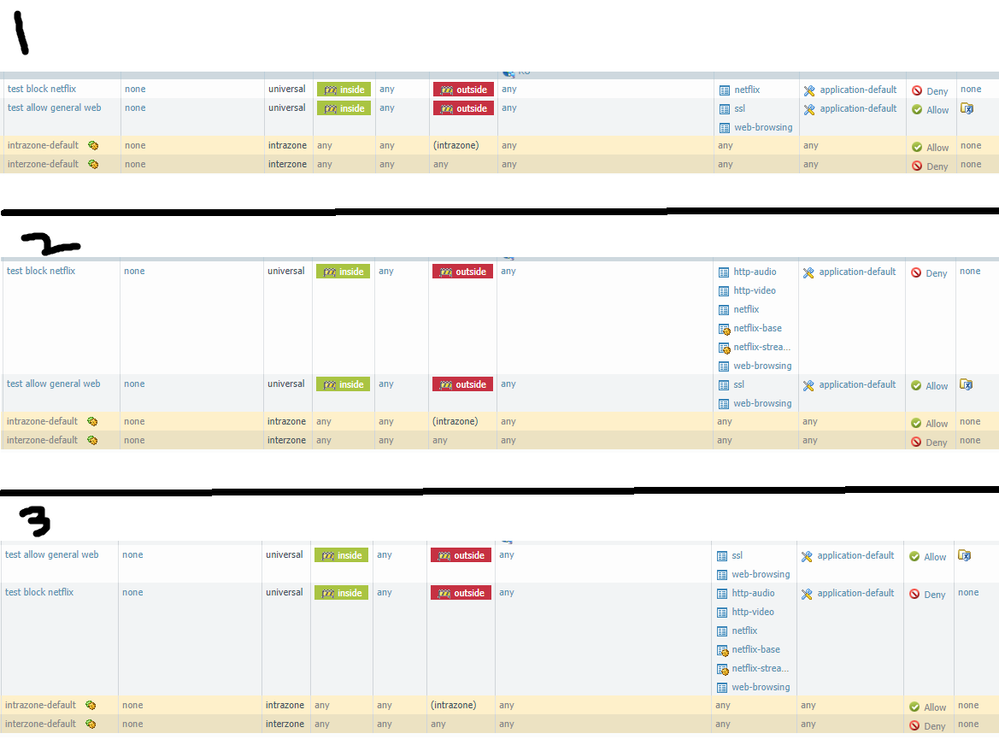The width and height of the screenshot is (999, 738).
Task: Click netflix-base application icon in screenshot 3
Action: pos(722,651)
